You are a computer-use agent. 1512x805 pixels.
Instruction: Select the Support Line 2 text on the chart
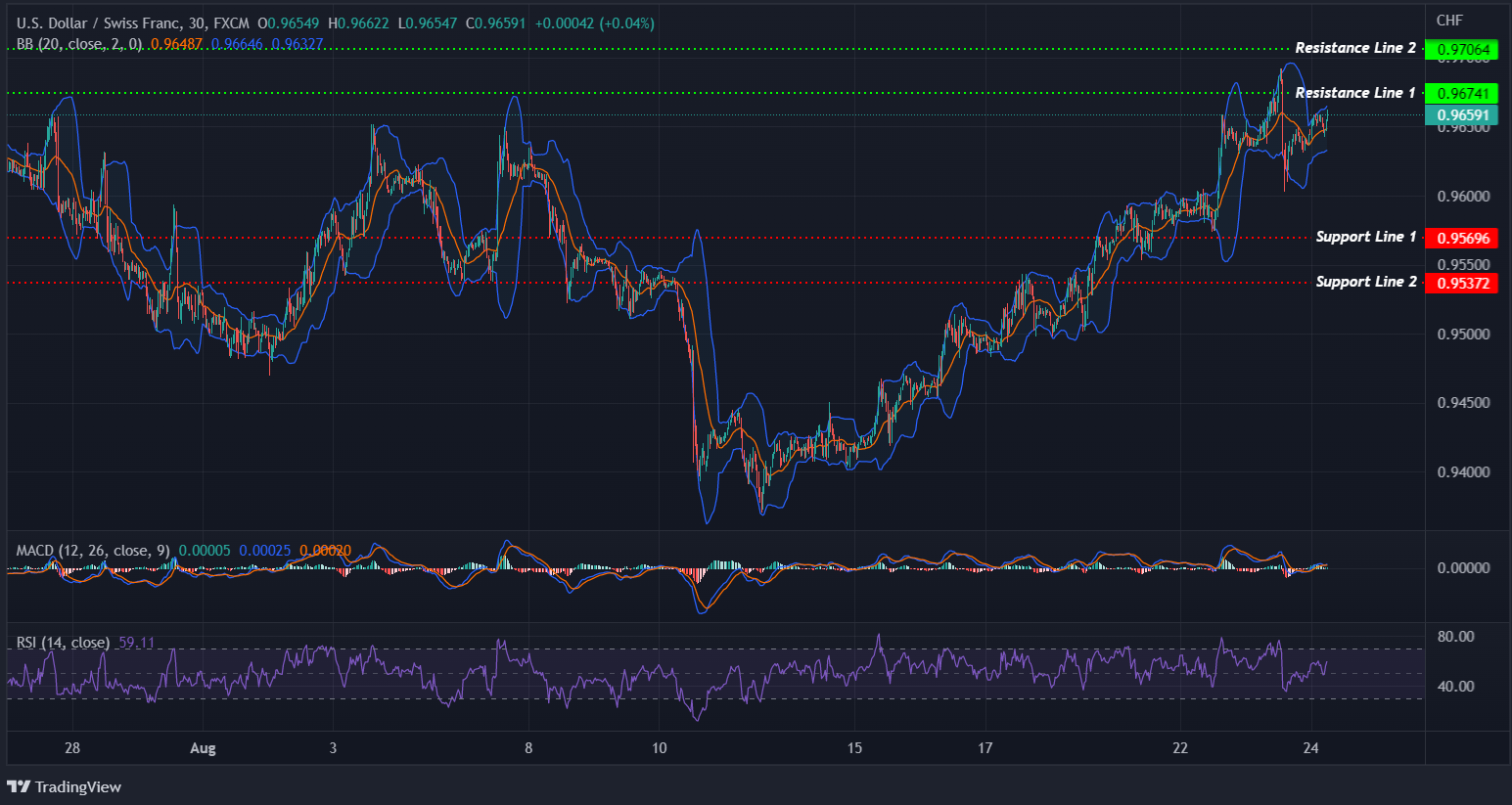[x=1365, y=281]
